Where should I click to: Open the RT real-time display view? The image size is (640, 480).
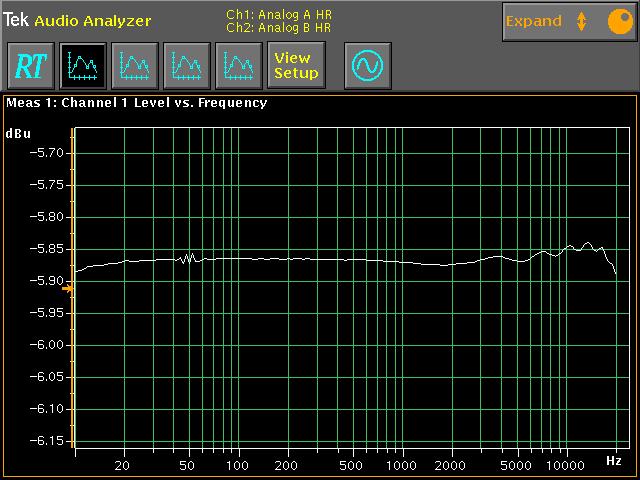tap(29, 66)
